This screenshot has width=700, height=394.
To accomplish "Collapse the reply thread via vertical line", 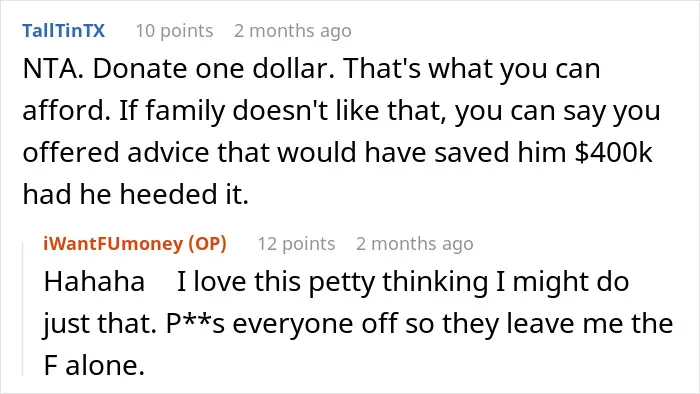I will tap(23, 308).
